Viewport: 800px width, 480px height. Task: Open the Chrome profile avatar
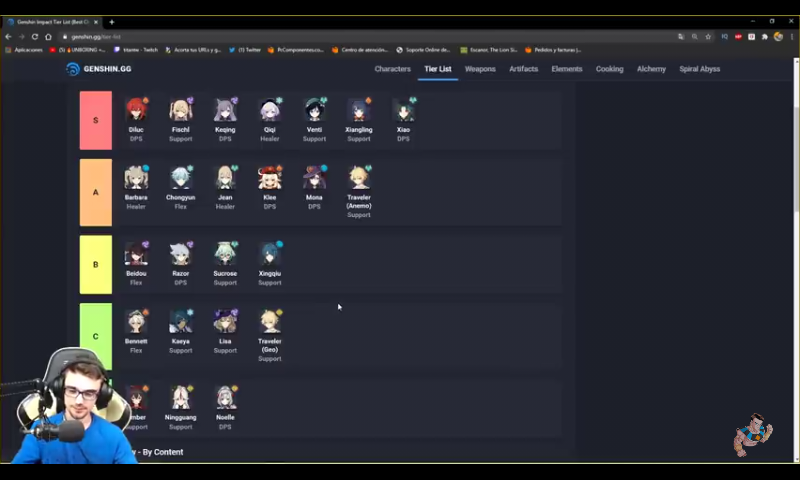pyautogui.click(x=778, y=37)
